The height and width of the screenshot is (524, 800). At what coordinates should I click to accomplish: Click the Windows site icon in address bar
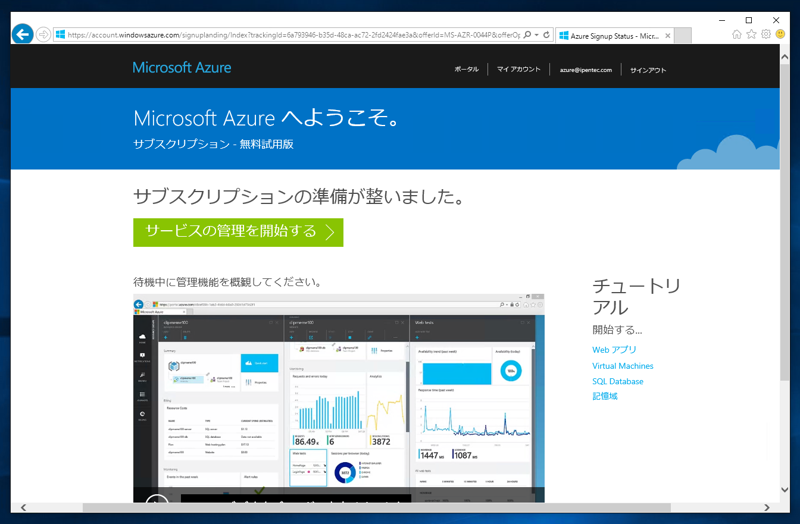(60, 35)
